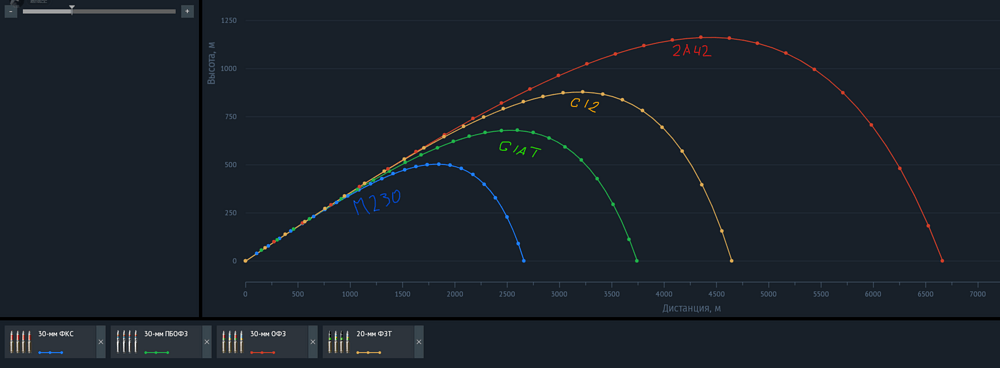1000x368 pixels.
Task: Click the green curve's ground impact point
Action: point(636,261)
